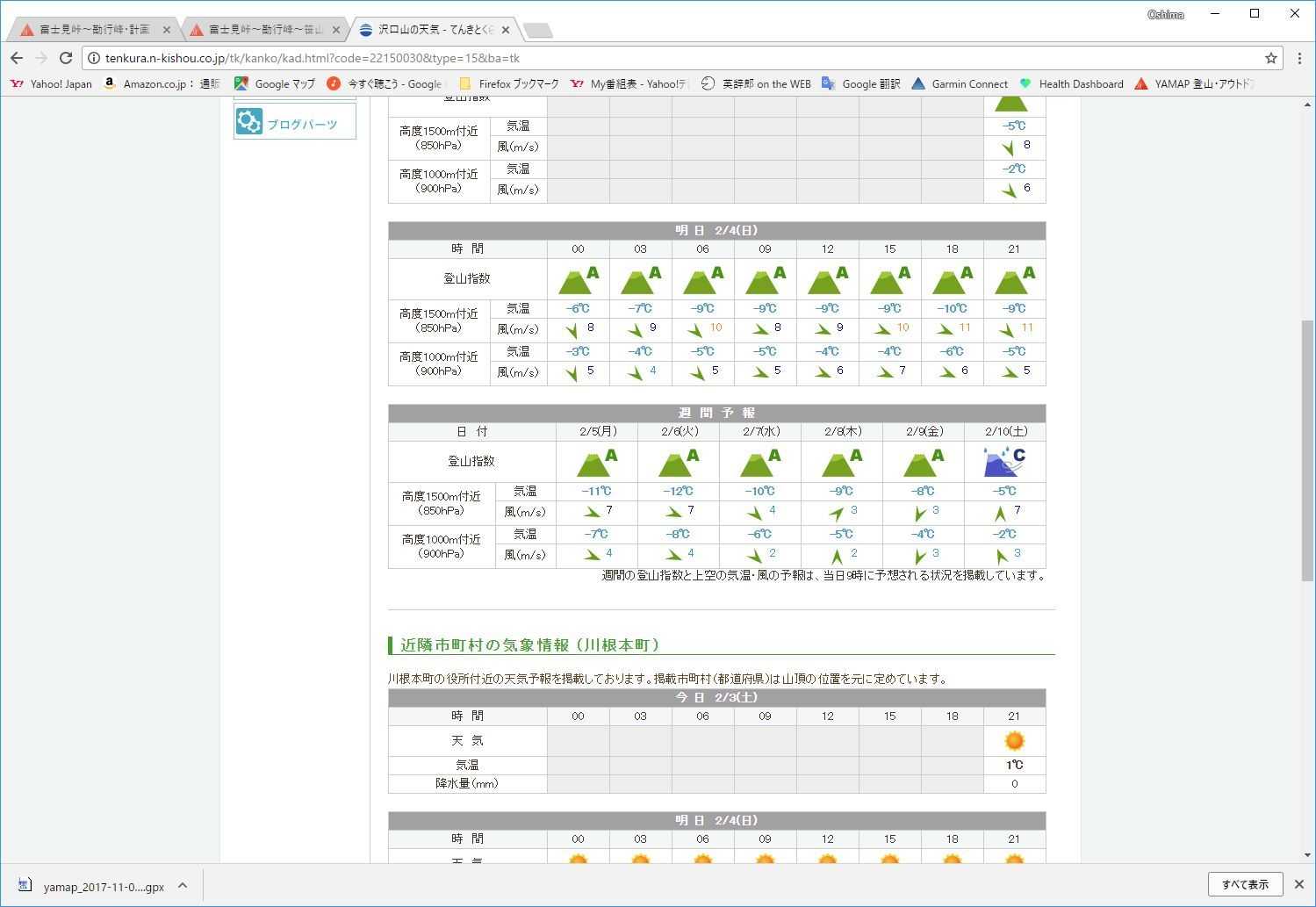Go back to the previous page

click(17, 58)
